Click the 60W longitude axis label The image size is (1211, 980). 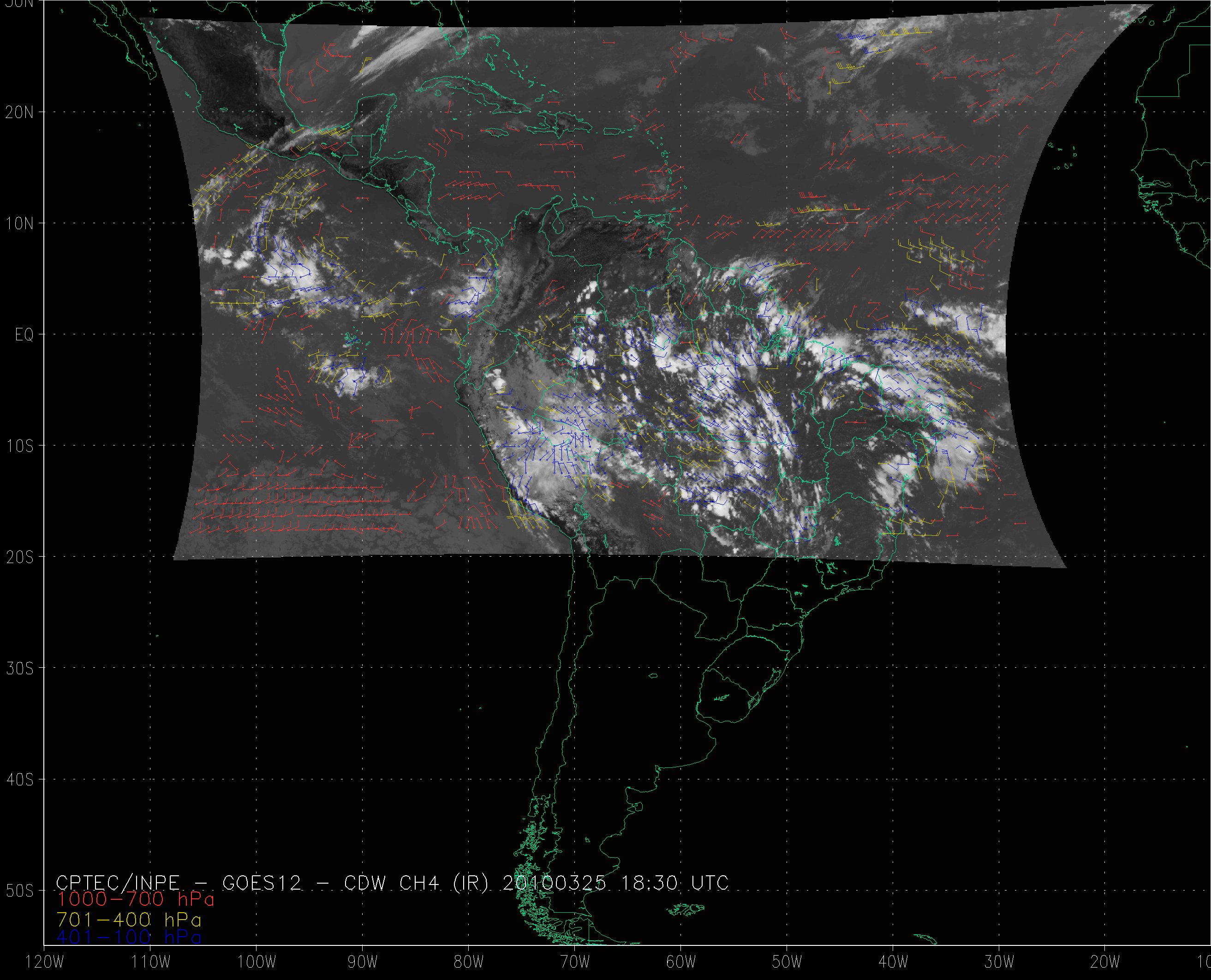[x=681, y=962]
